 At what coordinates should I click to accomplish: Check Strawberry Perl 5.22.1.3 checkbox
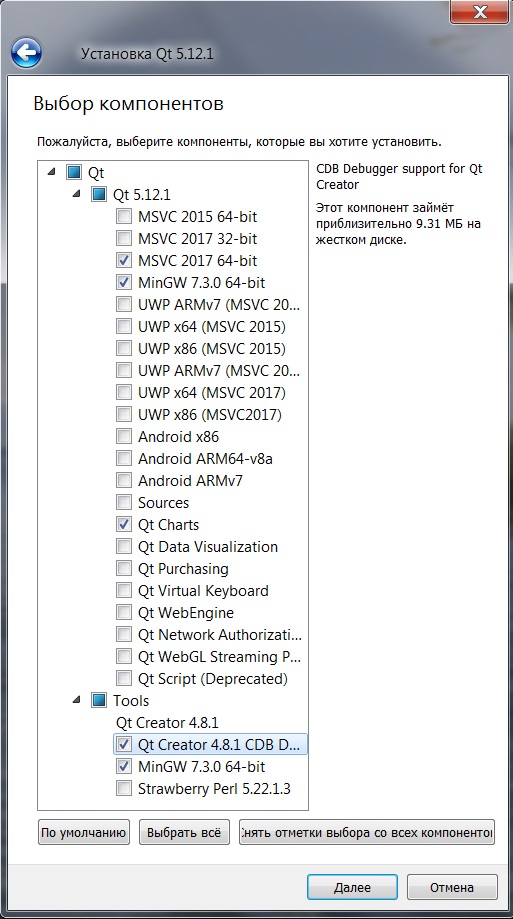[x=124, y=788]
